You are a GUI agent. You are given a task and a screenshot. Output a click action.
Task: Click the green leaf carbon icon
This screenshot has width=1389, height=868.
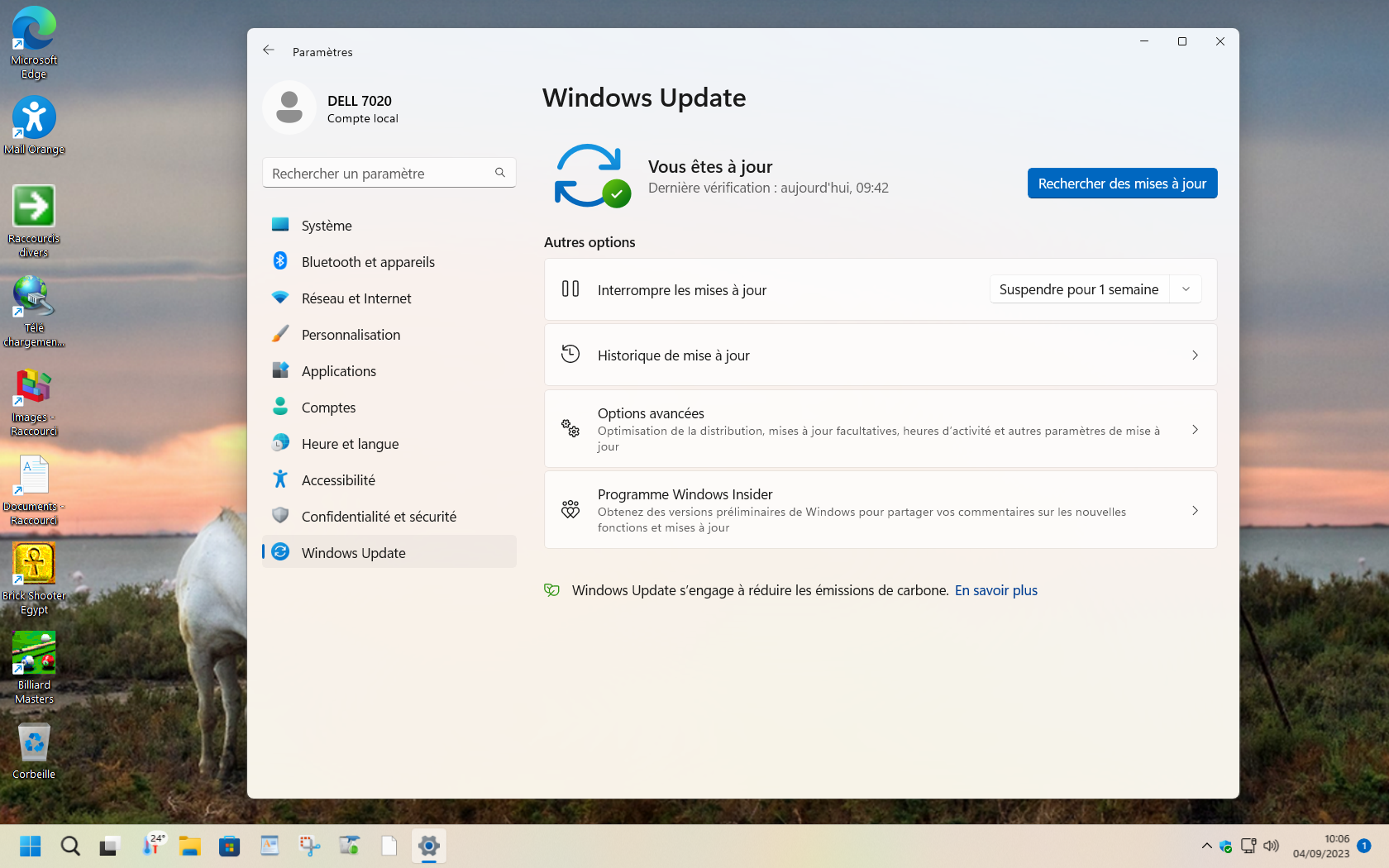pos(551,590)
